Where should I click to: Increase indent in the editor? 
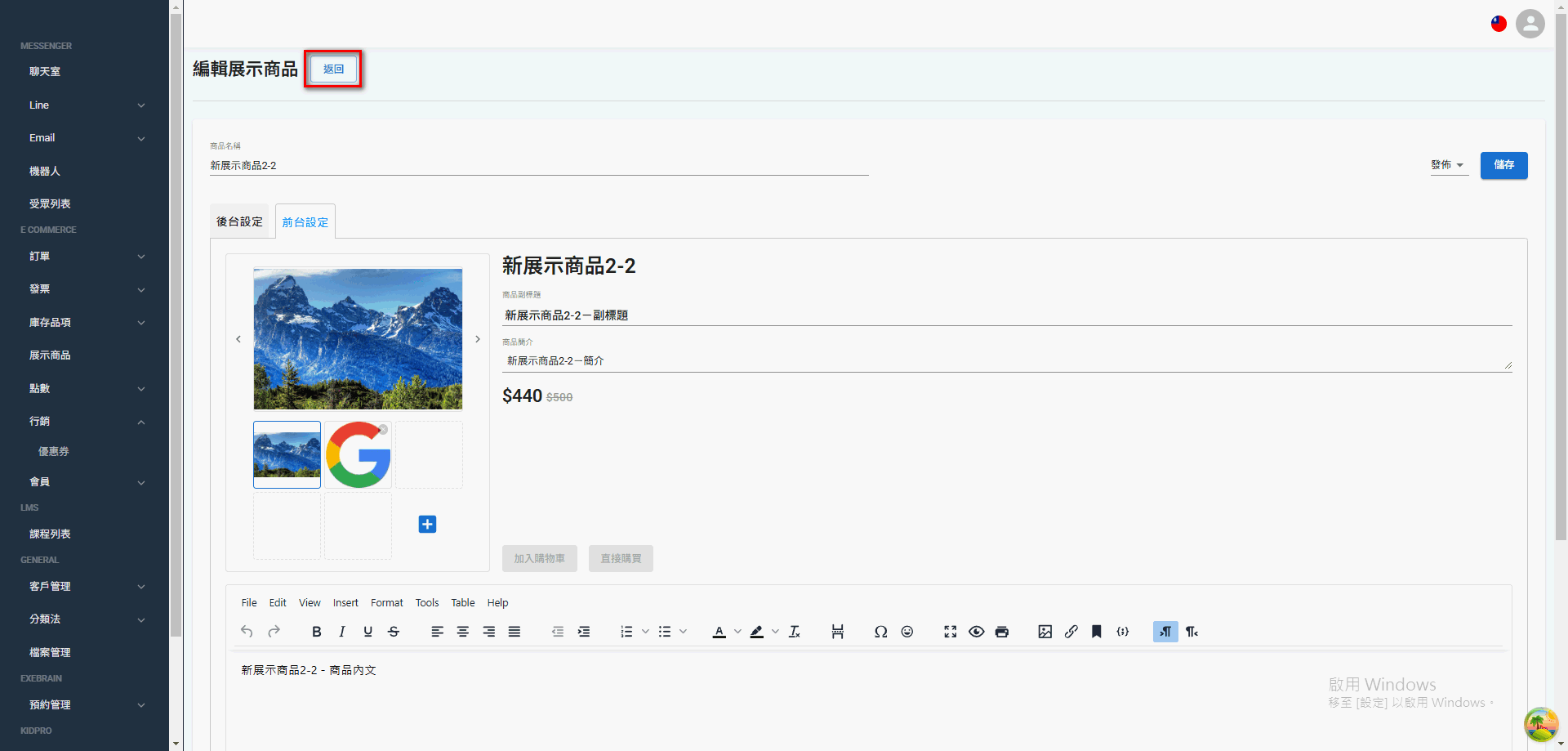(x=584, y=632)
